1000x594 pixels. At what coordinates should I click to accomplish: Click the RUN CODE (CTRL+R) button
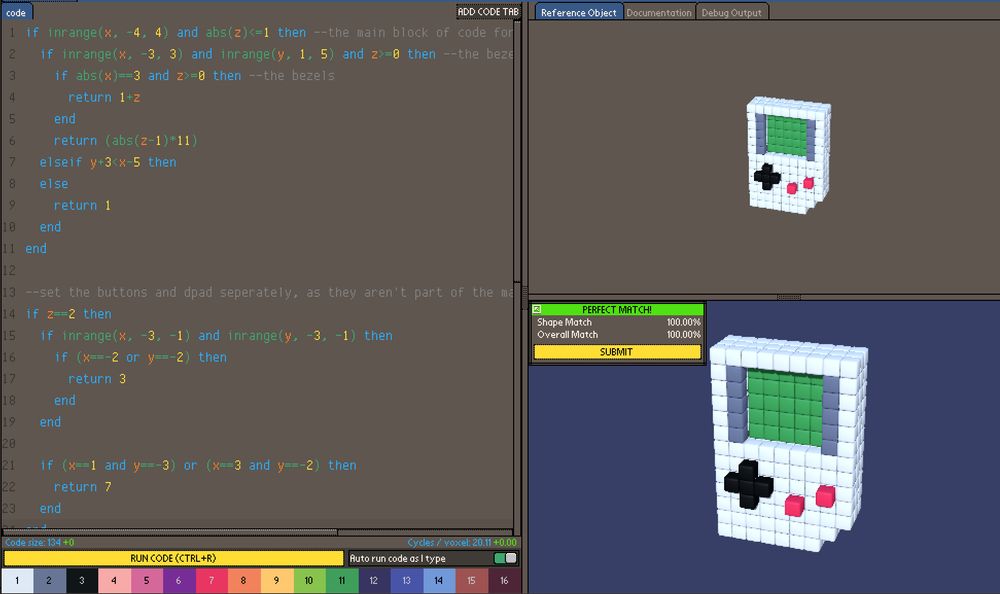(173, 558)
